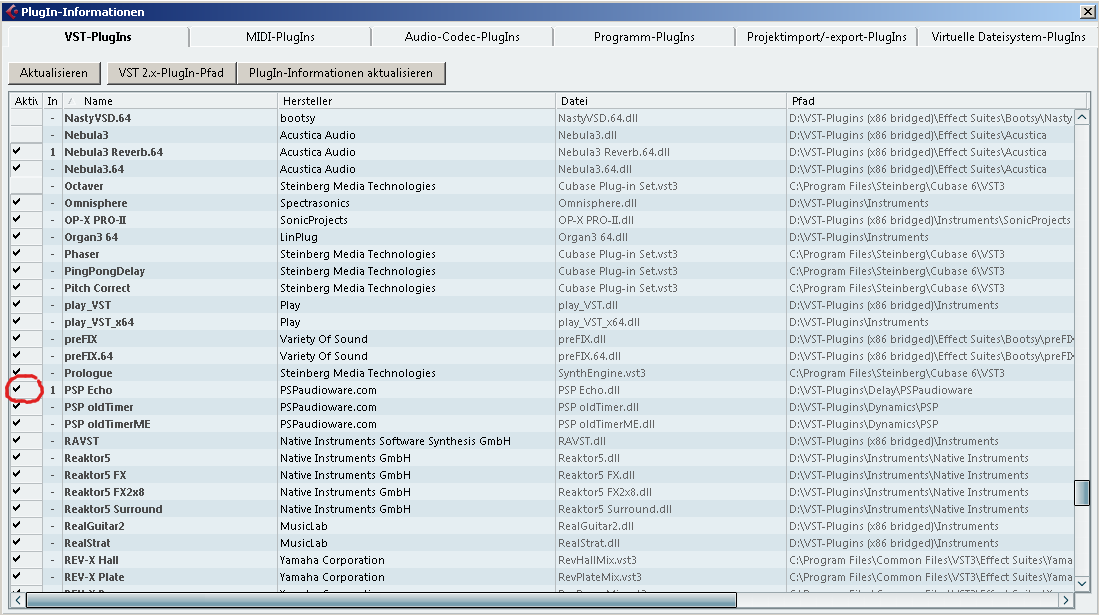Viewport: 1099px width, 615px height.
Task: Click the vertical scrollbar thumb
Action: (x=1081, y=492)
